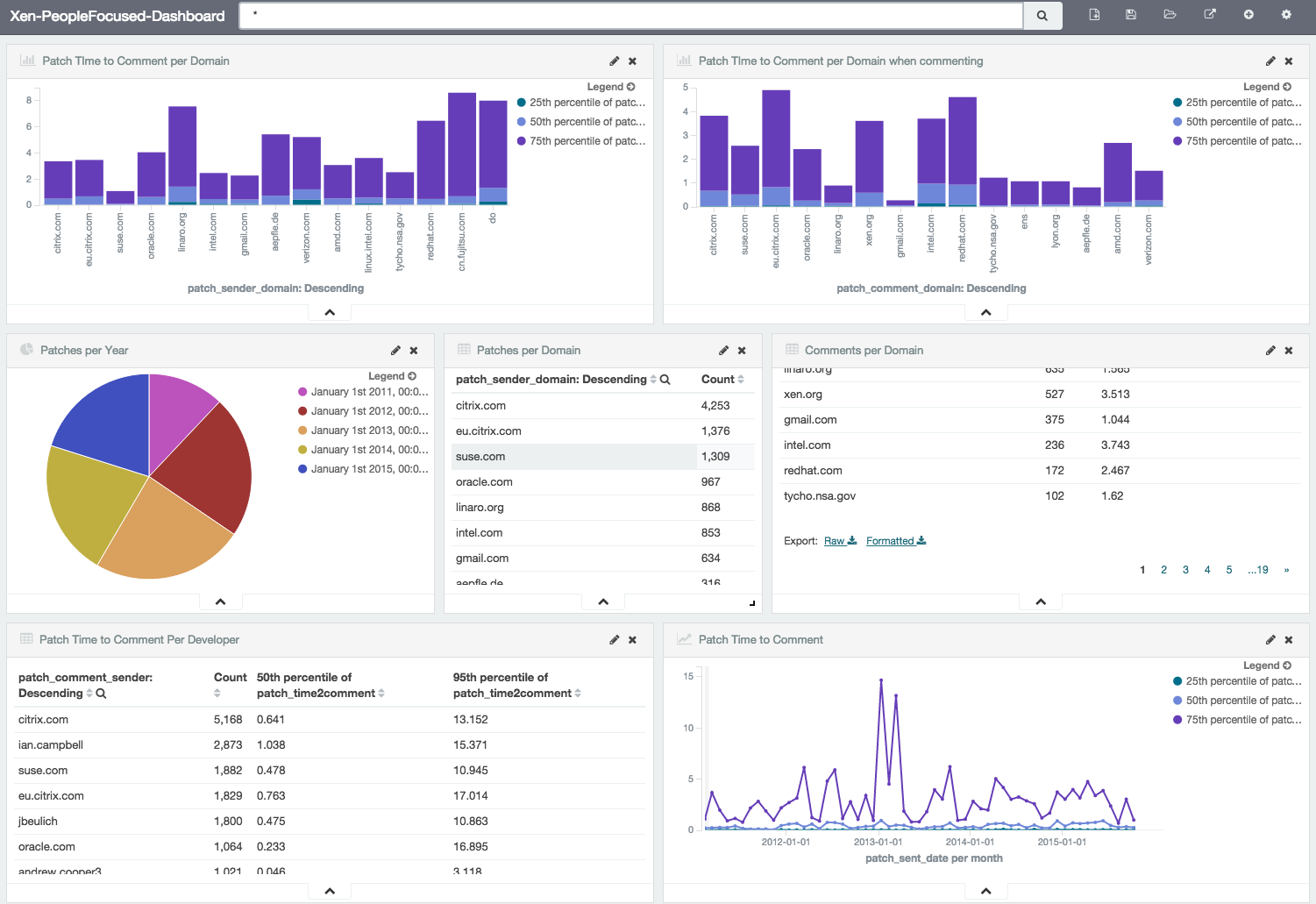Expand the spy panel under Patches per Year
The image size is (1316, 904).
coord(221,601)
